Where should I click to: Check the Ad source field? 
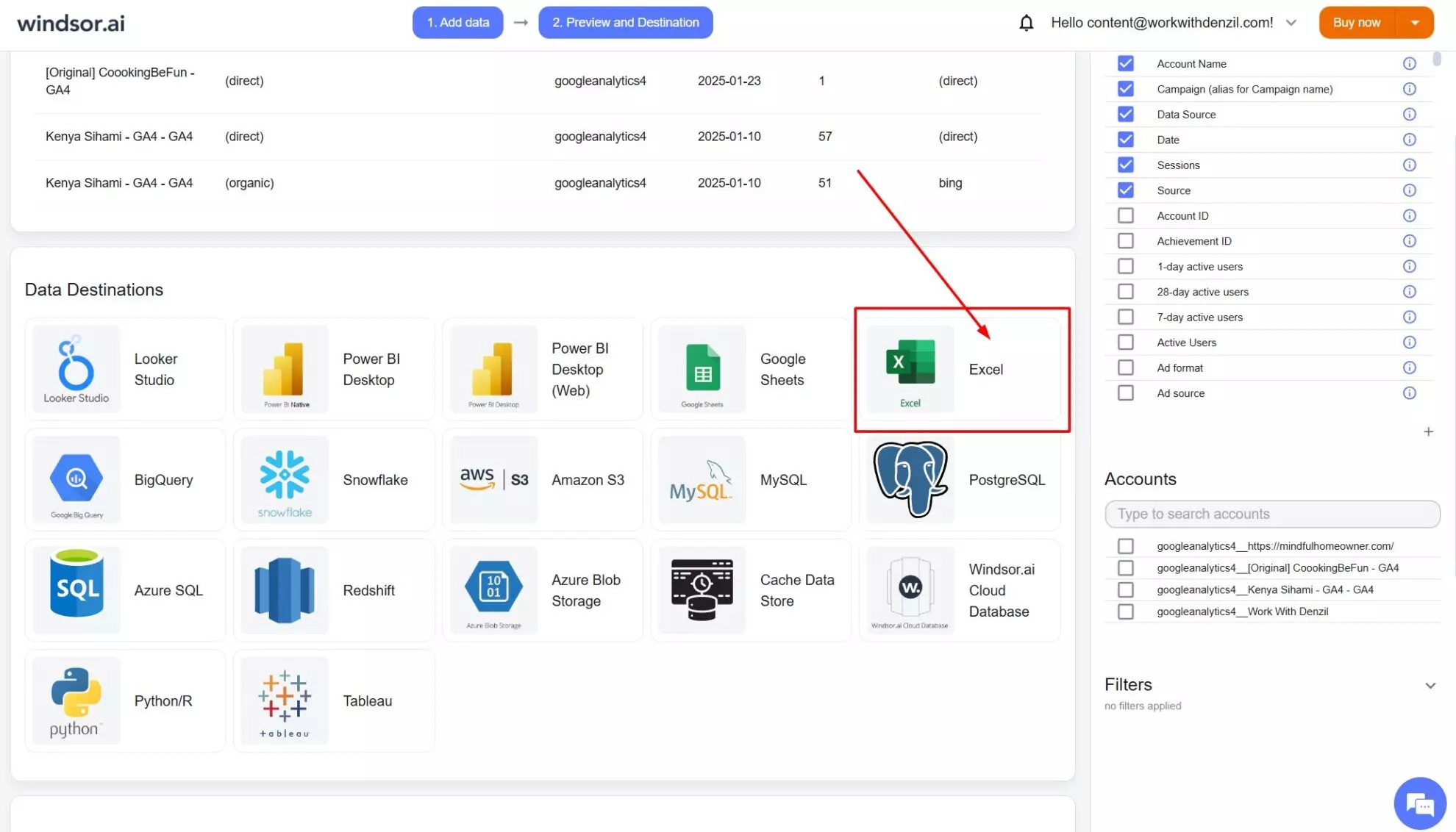coord(1125,393)
